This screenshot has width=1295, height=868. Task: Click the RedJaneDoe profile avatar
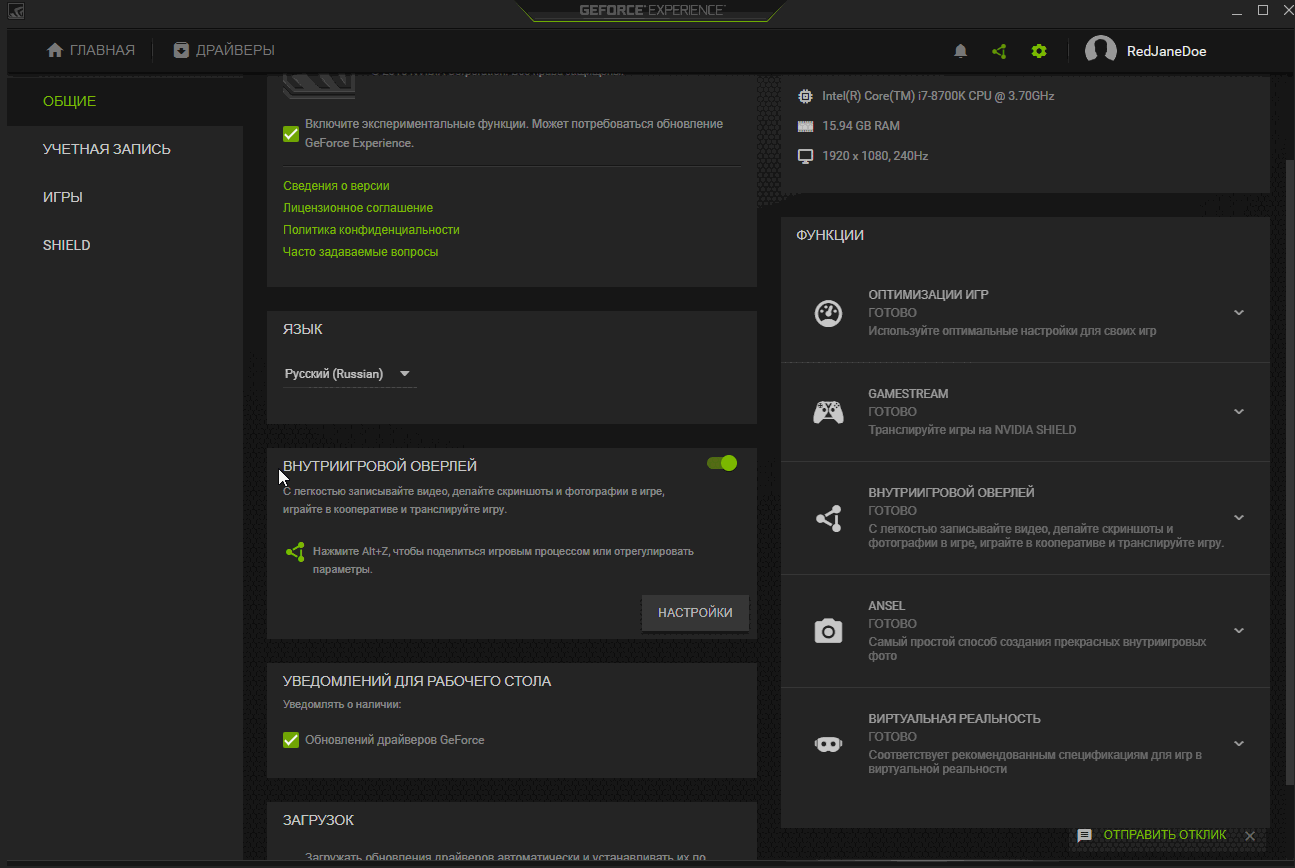[1100, 50]
